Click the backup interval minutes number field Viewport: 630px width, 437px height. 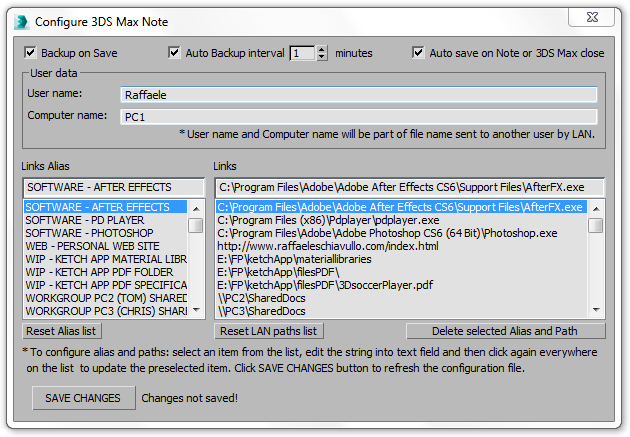click(x=303, y=53)
